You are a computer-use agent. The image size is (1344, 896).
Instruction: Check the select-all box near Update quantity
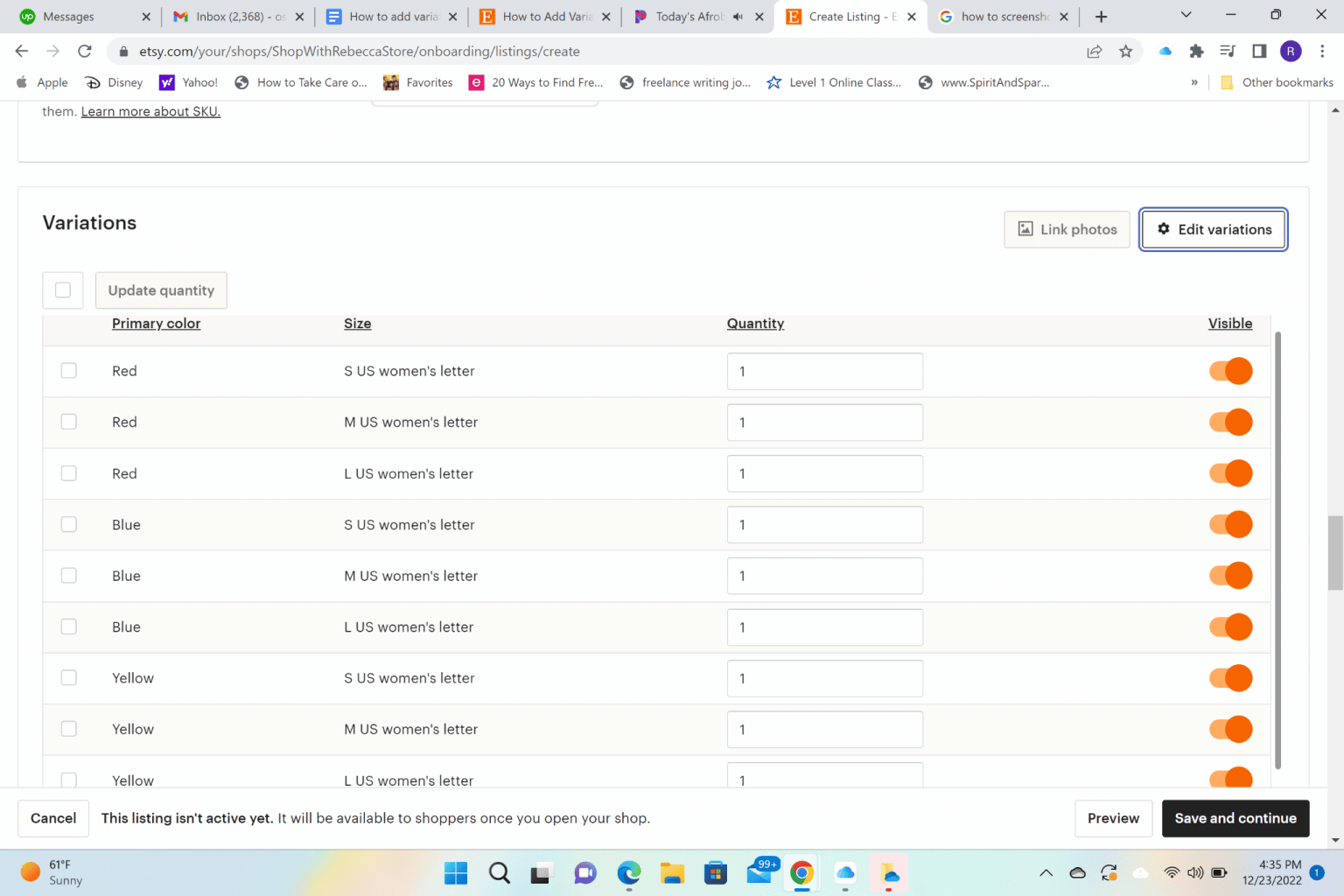coord(62,290)
